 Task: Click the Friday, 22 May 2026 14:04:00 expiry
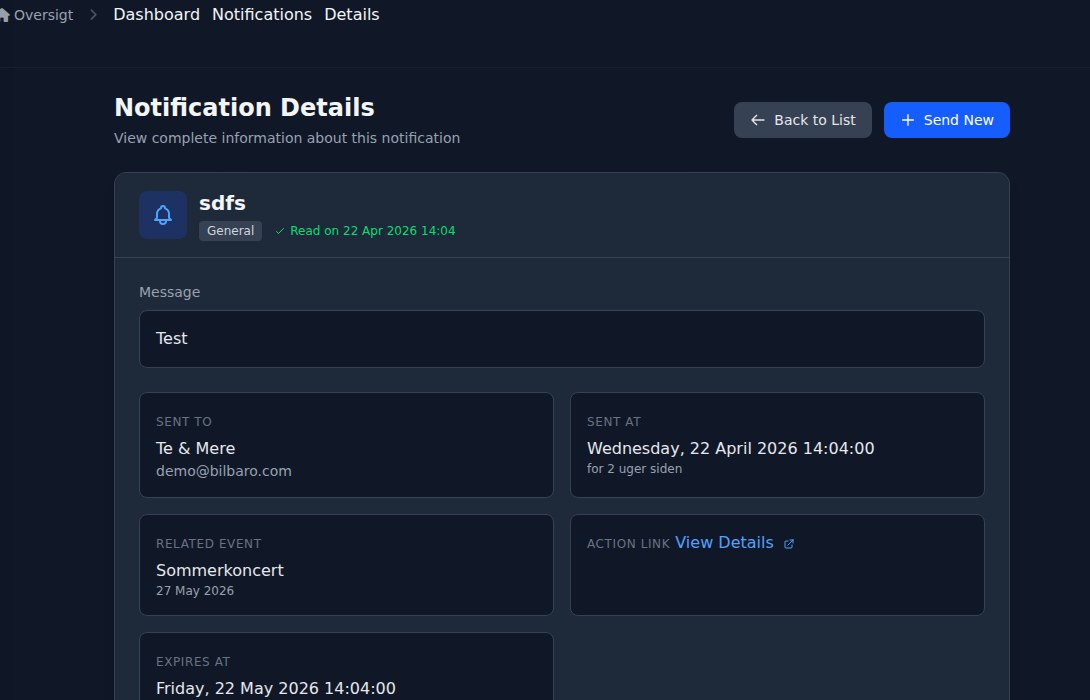[x=275, y=688]
